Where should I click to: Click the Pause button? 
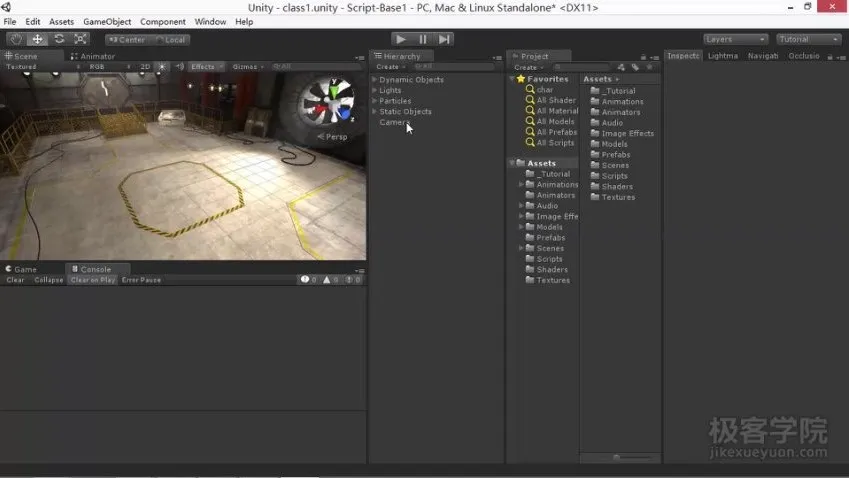click(423, 39)
